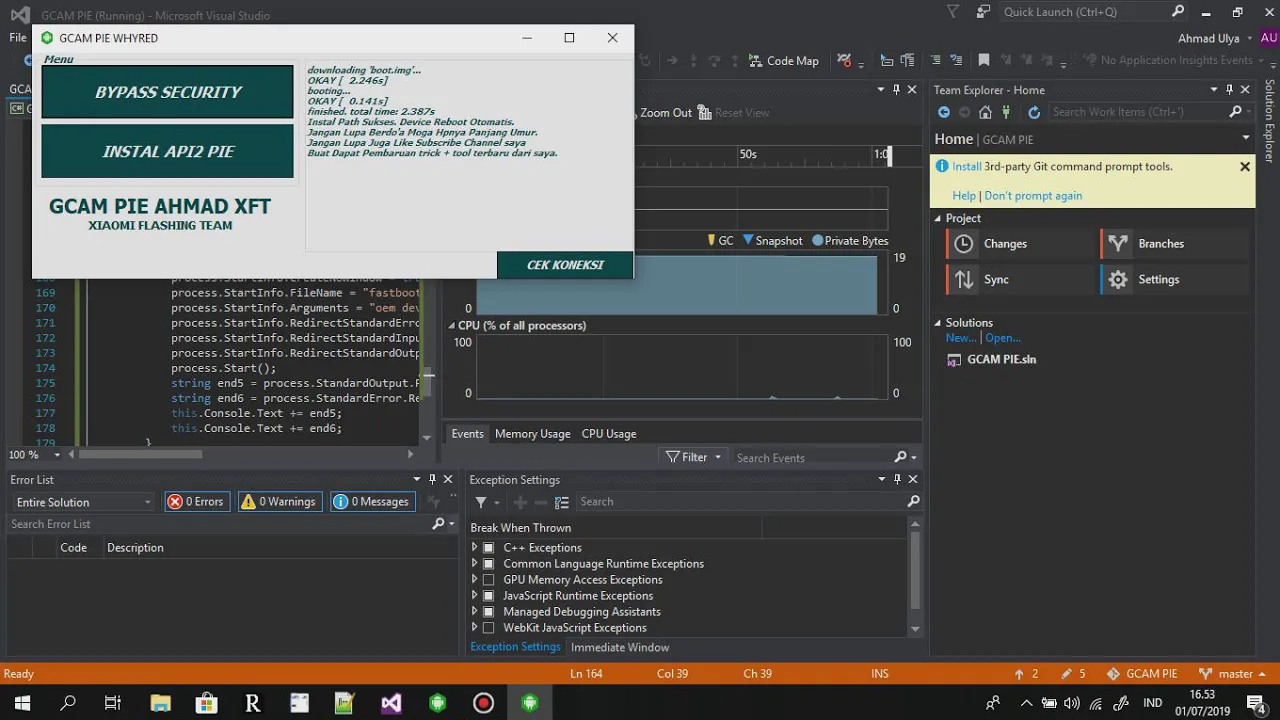Toggle the 0 Warnings filter button
The width and height of the screenshot is (1280, 720).
279,502
